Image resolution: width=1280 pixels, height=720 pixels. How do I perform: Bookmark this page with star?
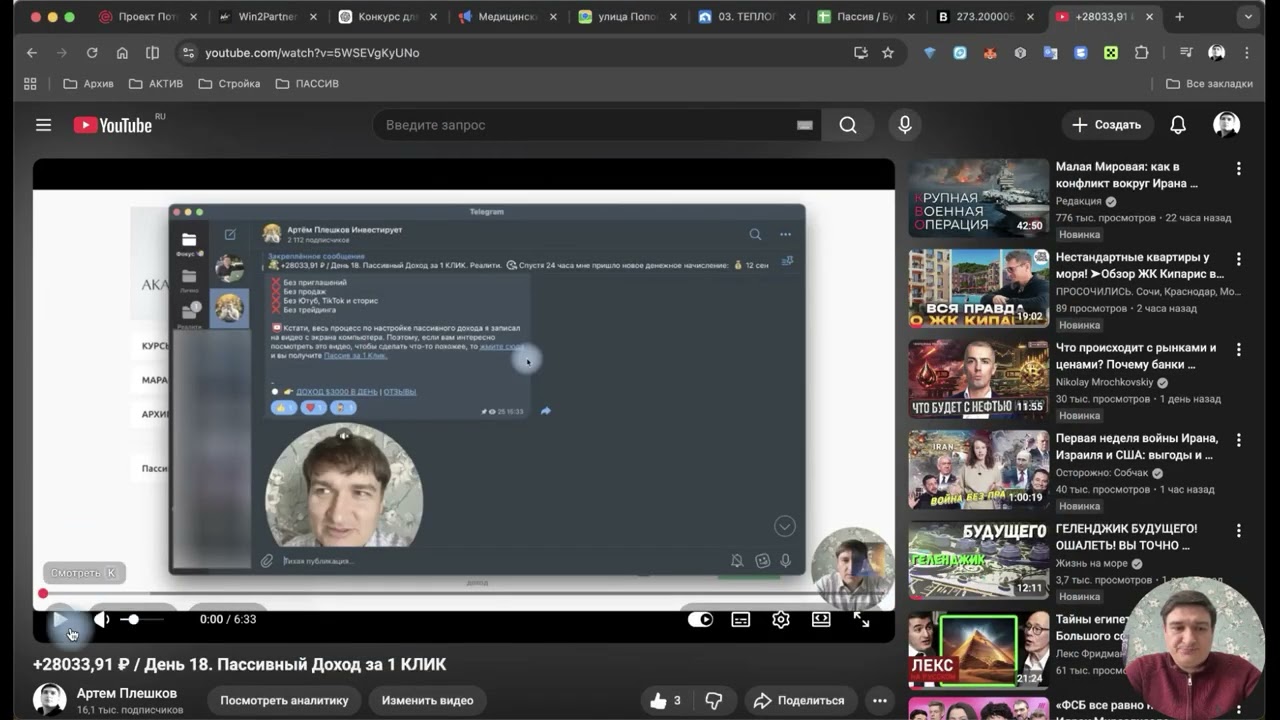[888, 53]
